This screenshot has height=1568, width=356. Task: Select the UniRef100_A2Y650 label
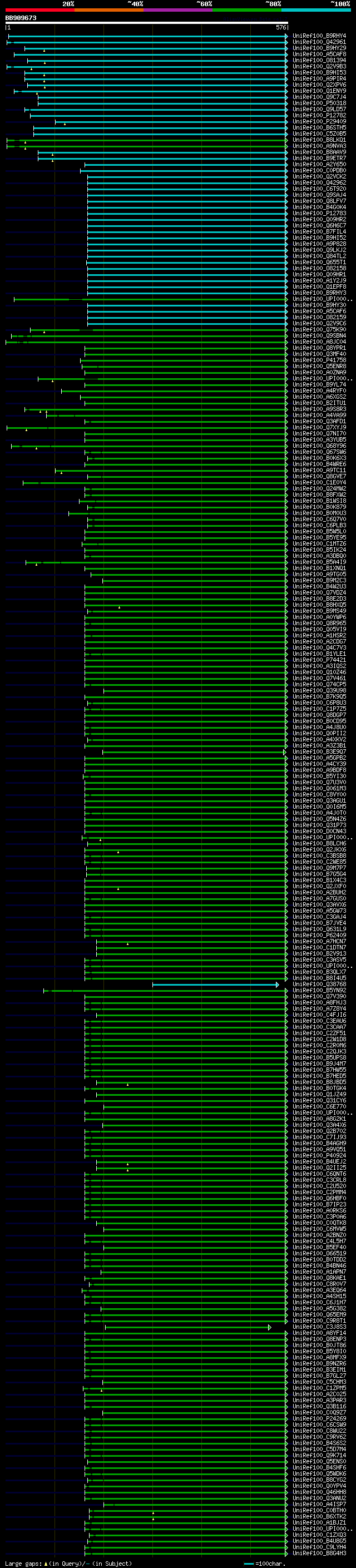click(x=319, y=164)
